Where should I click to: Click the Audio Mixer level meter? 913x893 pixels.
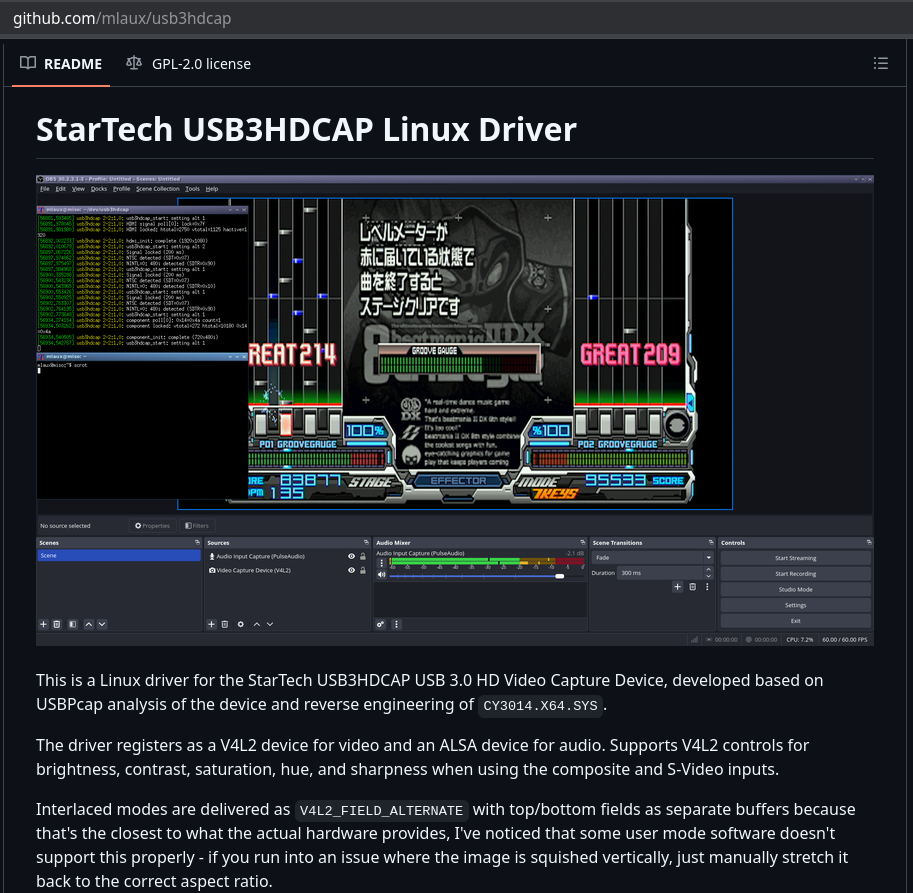pos(487,562)
